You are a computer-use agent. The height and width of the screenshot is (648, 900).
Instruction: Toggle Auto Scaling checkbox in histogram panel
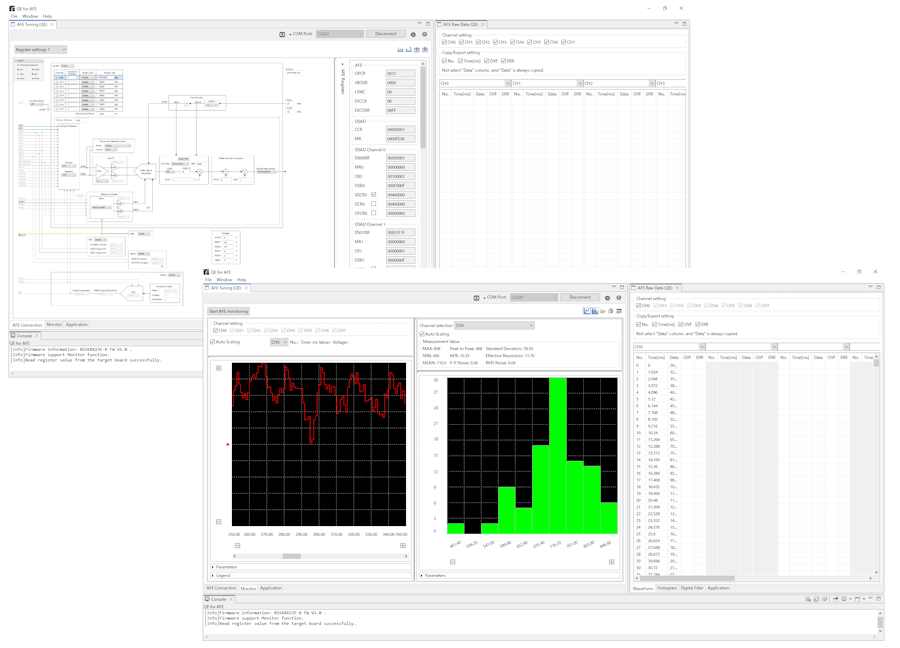point(423,334)
